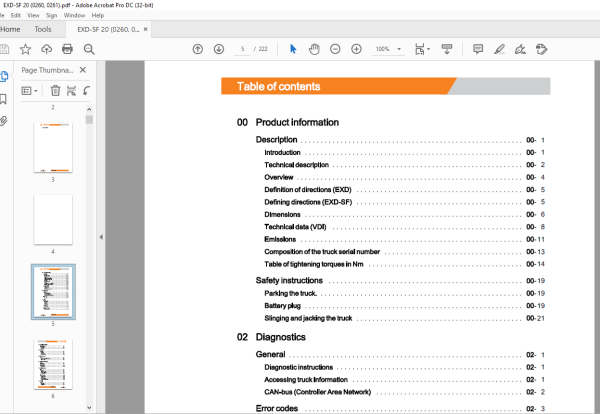
Task: Open the find text magnifier
Action: (89, 49)
